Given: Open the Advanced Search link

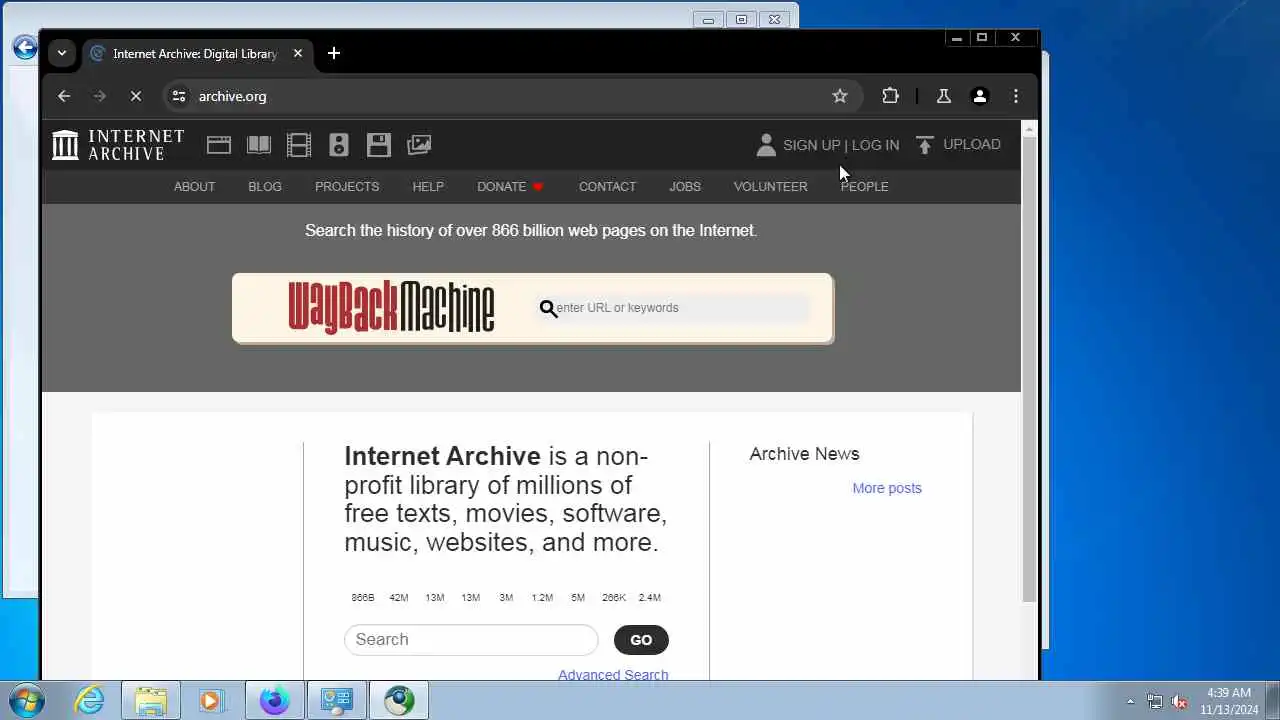Looking at the screenshot, I should pyautogui.click(x=613, y=675).
